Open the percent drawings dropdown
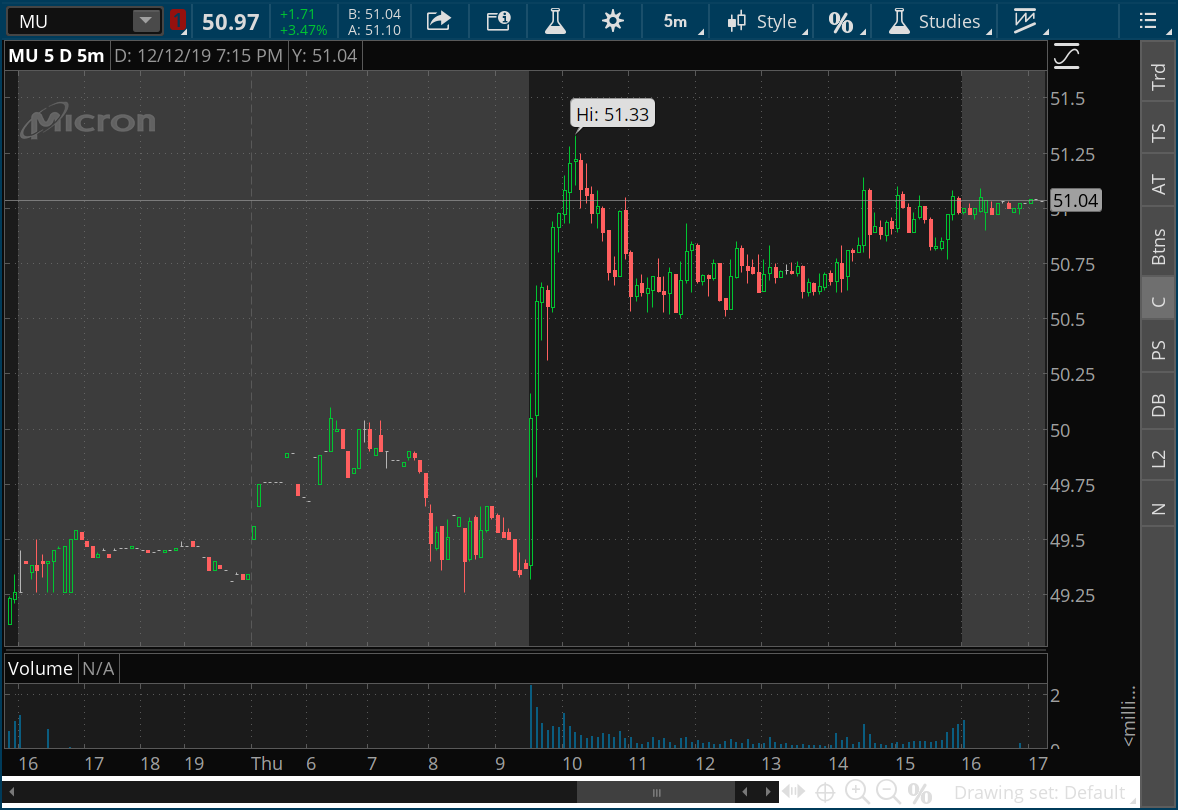The image size is (1178, 810). coord(845,23)
